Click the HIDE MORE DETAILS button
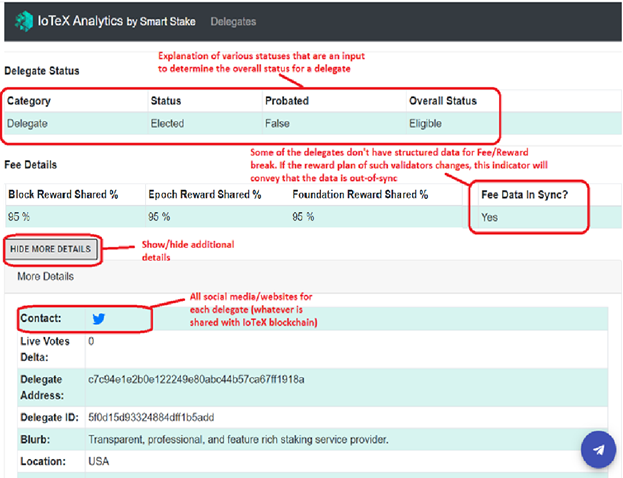This screenshot has height=478, width=623. tap(51, 249)
